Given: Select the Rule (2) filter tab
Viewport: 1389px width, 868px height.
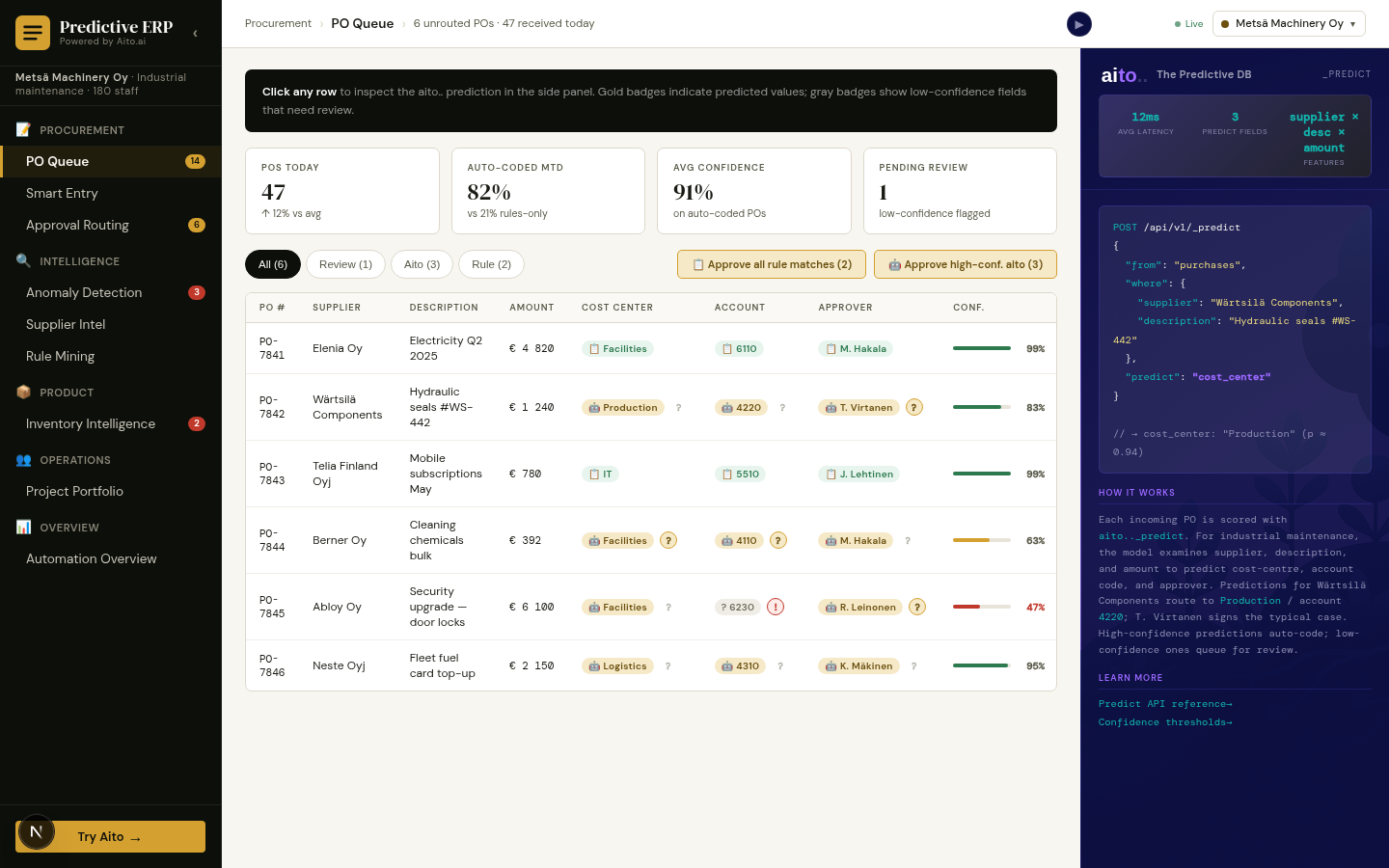Looking at the screenshot, I should (x=491, y=264).
